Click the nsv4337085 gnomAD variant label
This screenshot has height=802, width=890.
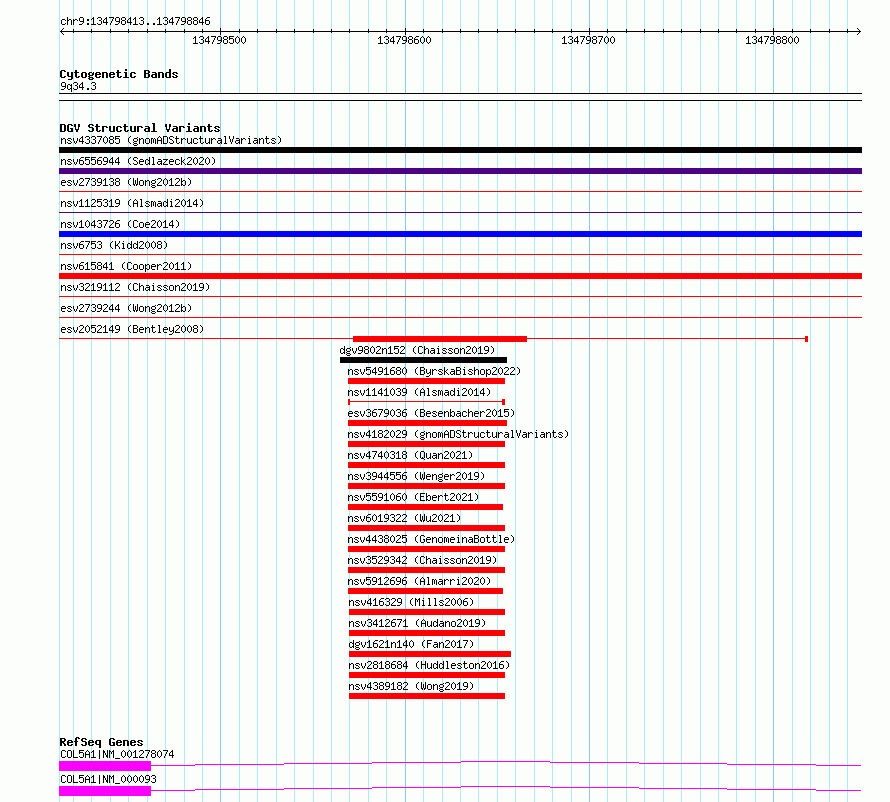point(170,140)
